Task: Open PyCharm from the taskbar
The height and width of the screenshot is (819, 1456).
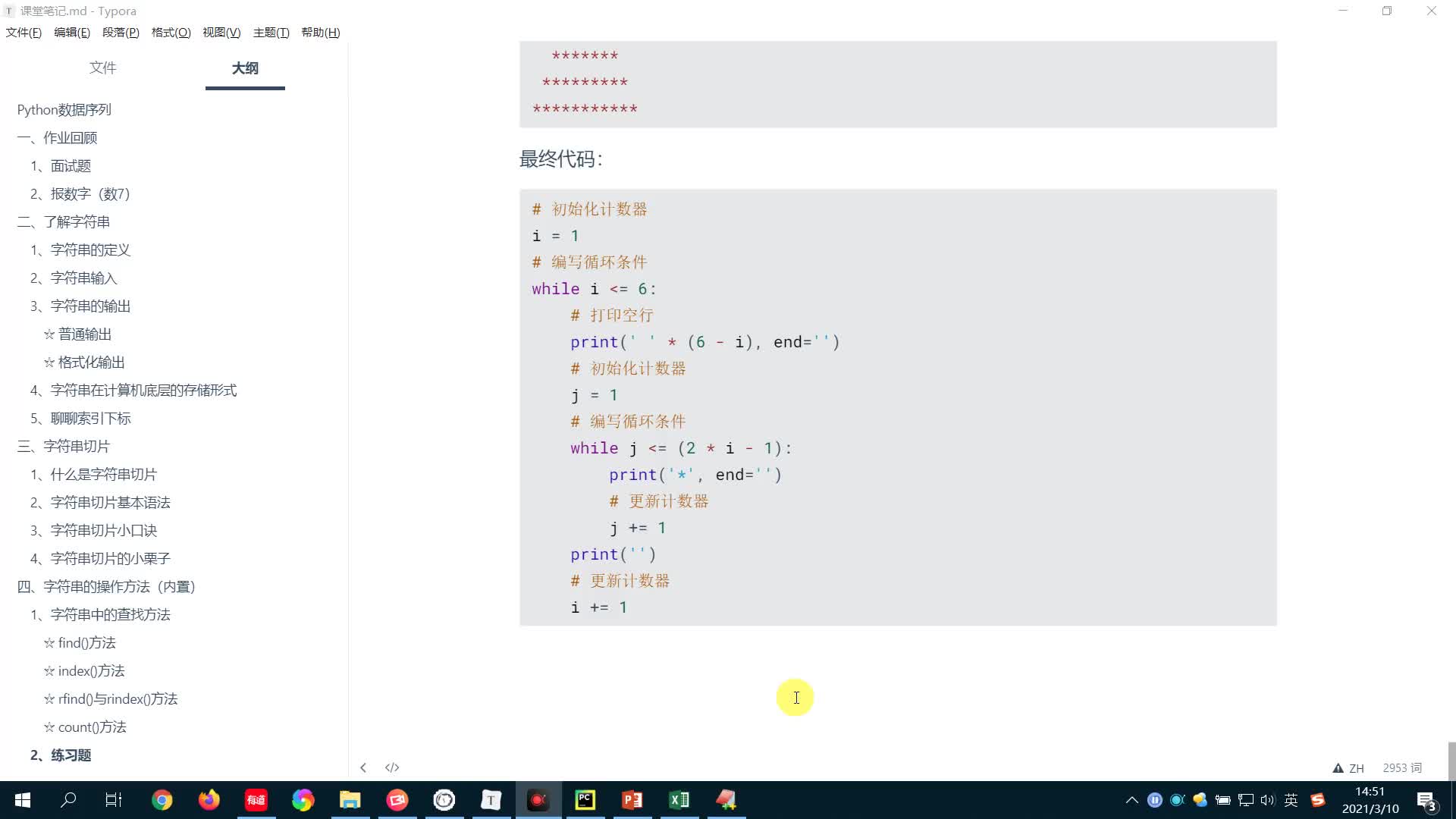Action: pos(585,800)
